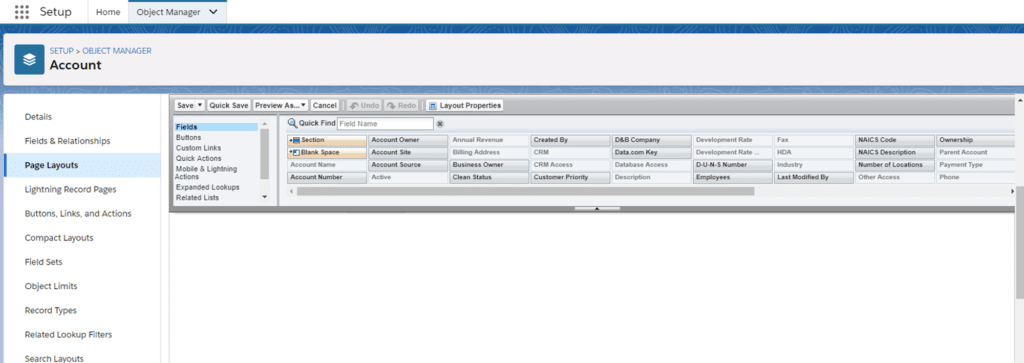The height and width of the screenshot is (363, 1024).
Task: Select the Business Owner field
Action: click(489, 165)
